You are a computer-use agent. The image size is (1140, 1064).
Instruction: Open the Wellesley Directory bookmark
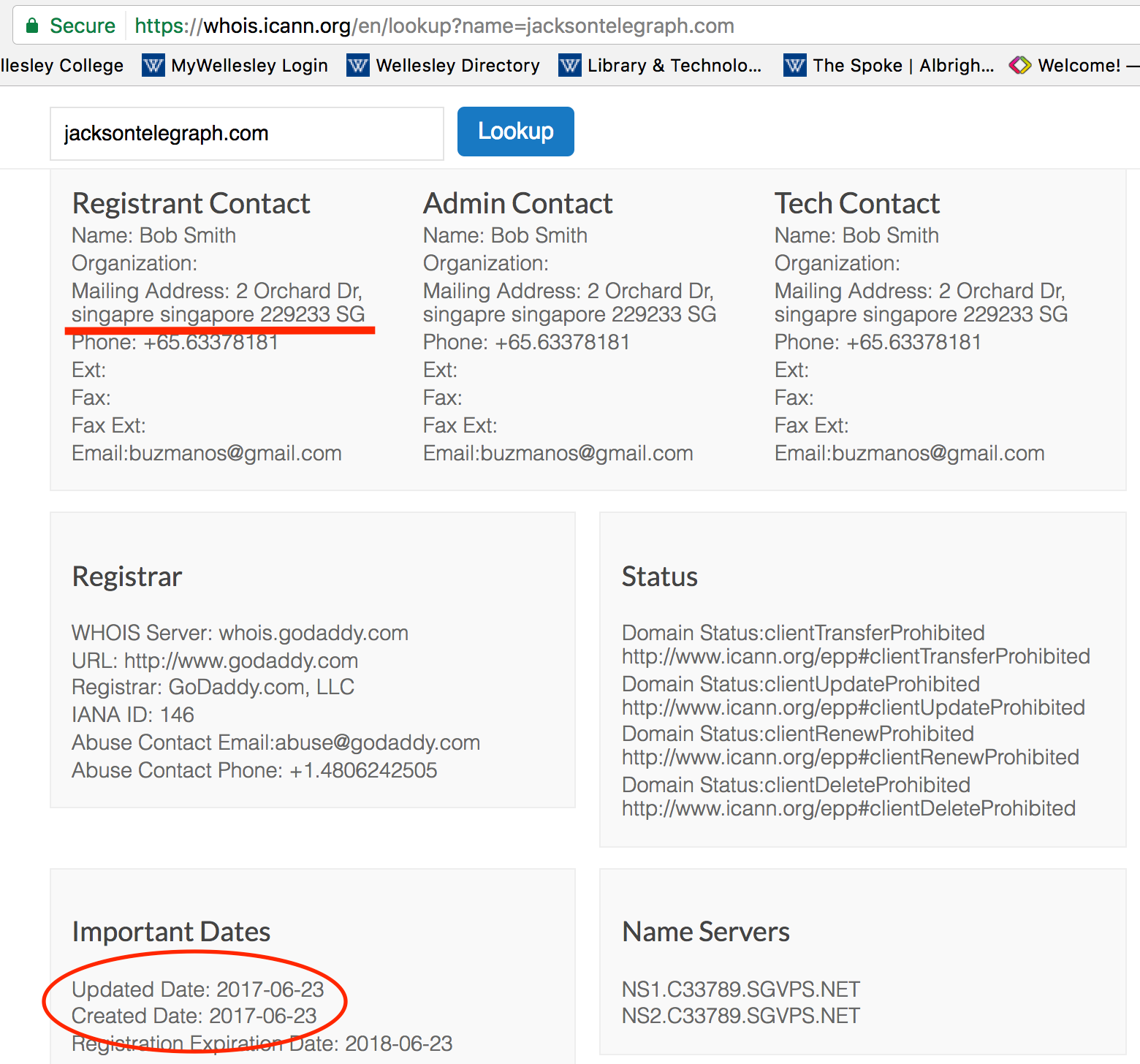tap(443, 65)
